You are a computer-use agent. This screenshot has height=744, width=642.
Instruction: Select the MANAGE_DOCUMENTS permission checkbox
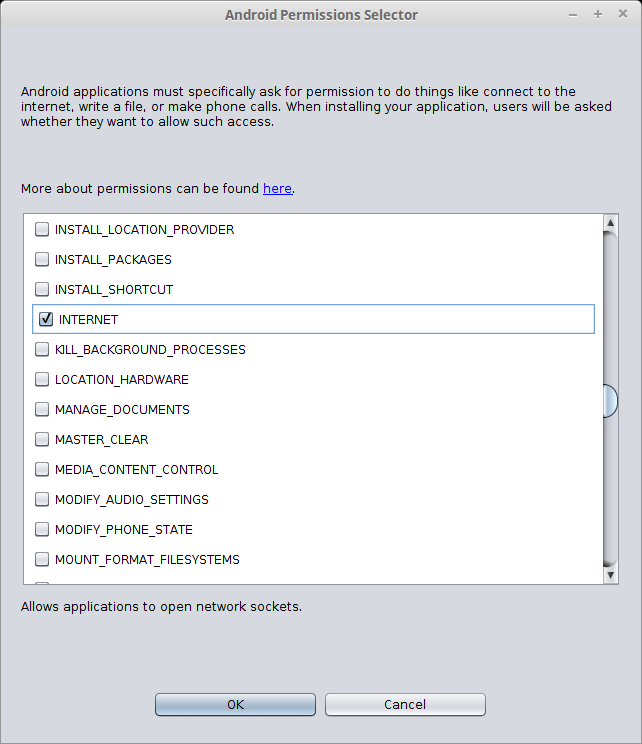click(42, 409)
